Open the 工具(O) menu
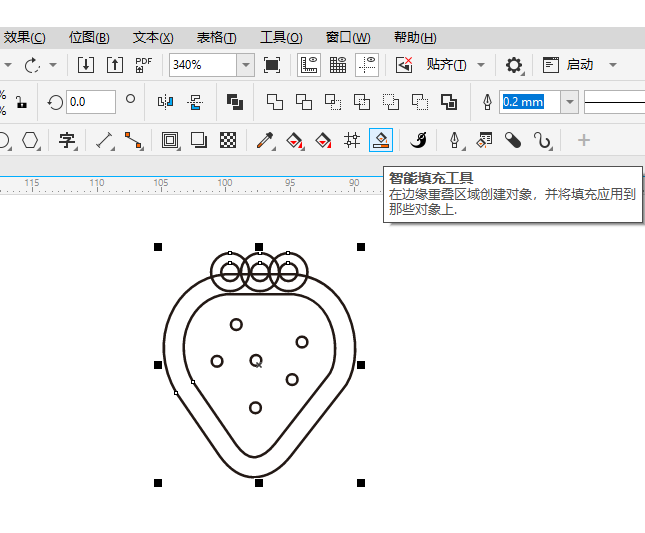This screenshot has height=533, width=645. pos(281,38)
